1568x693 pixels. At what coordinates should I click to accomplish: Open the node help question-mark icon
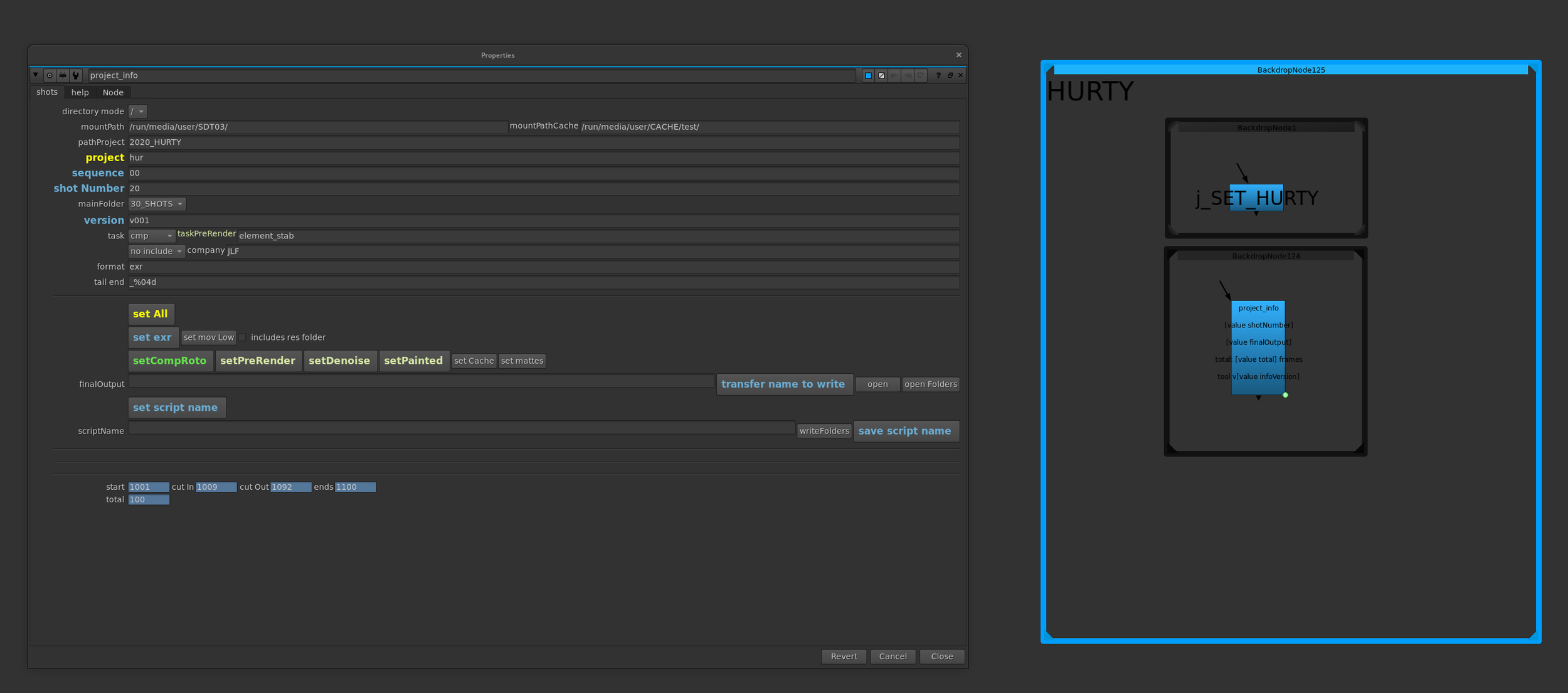coord(938,75)
